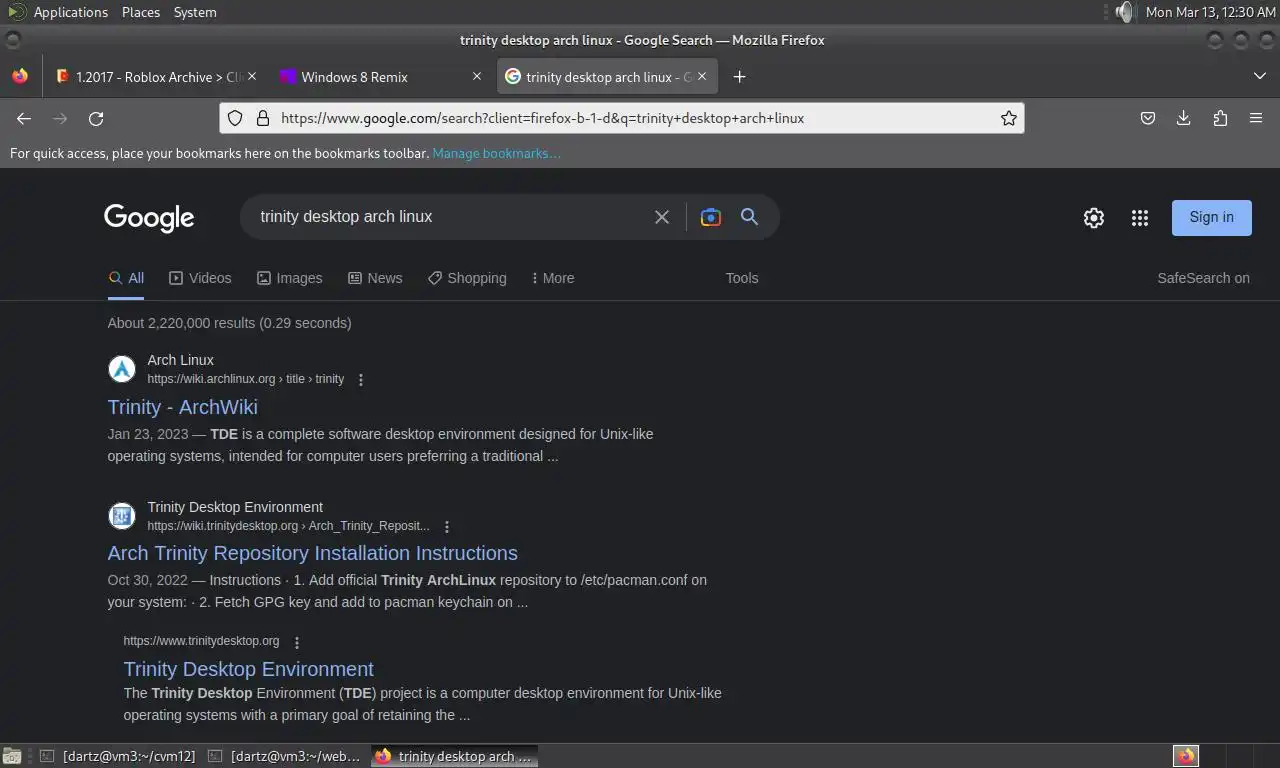Click the trinity desktop arch taskbar item
1280x768 pixels.
click(454, 756)
